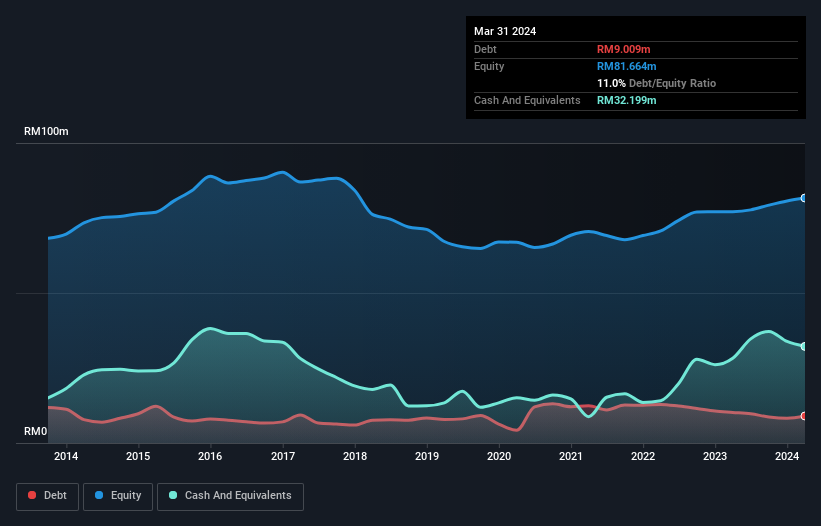This screenshot has height=526, width=821.
Task: Click the teal Cash endpoint marker
Action: click(803, 346)
